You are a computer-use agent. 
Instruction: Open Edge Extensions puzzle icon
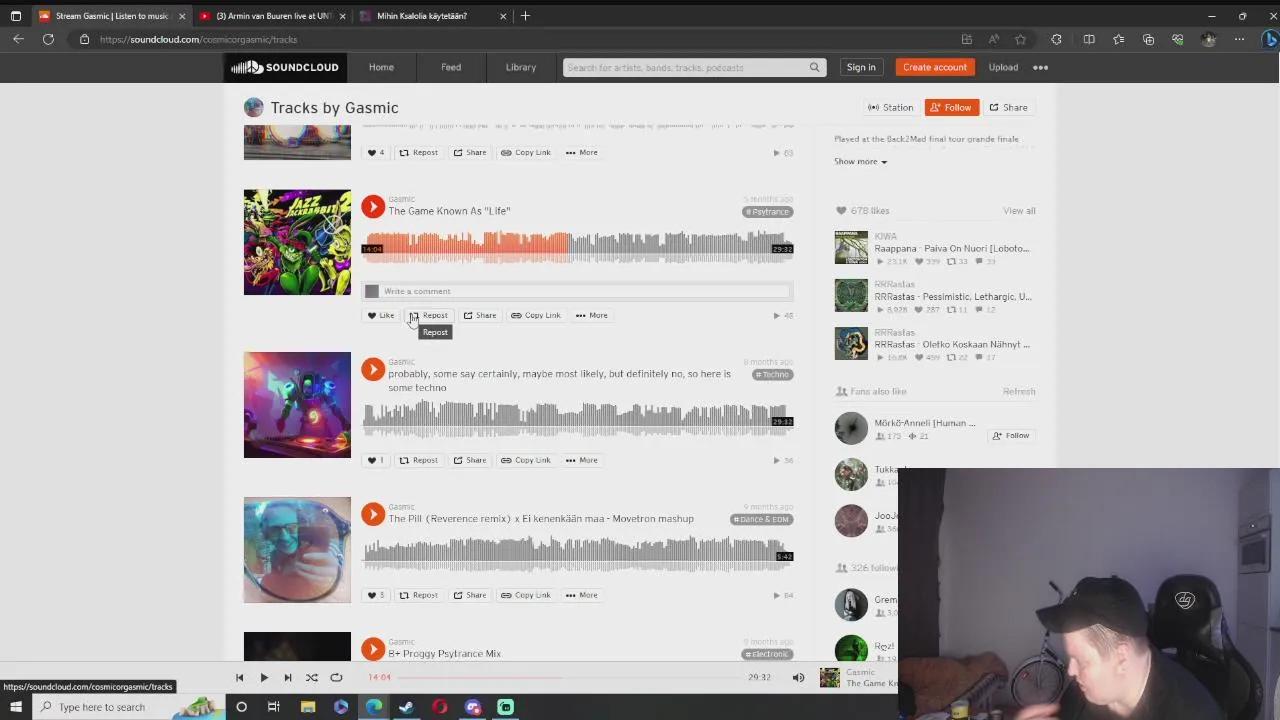tap(1056, 39)
